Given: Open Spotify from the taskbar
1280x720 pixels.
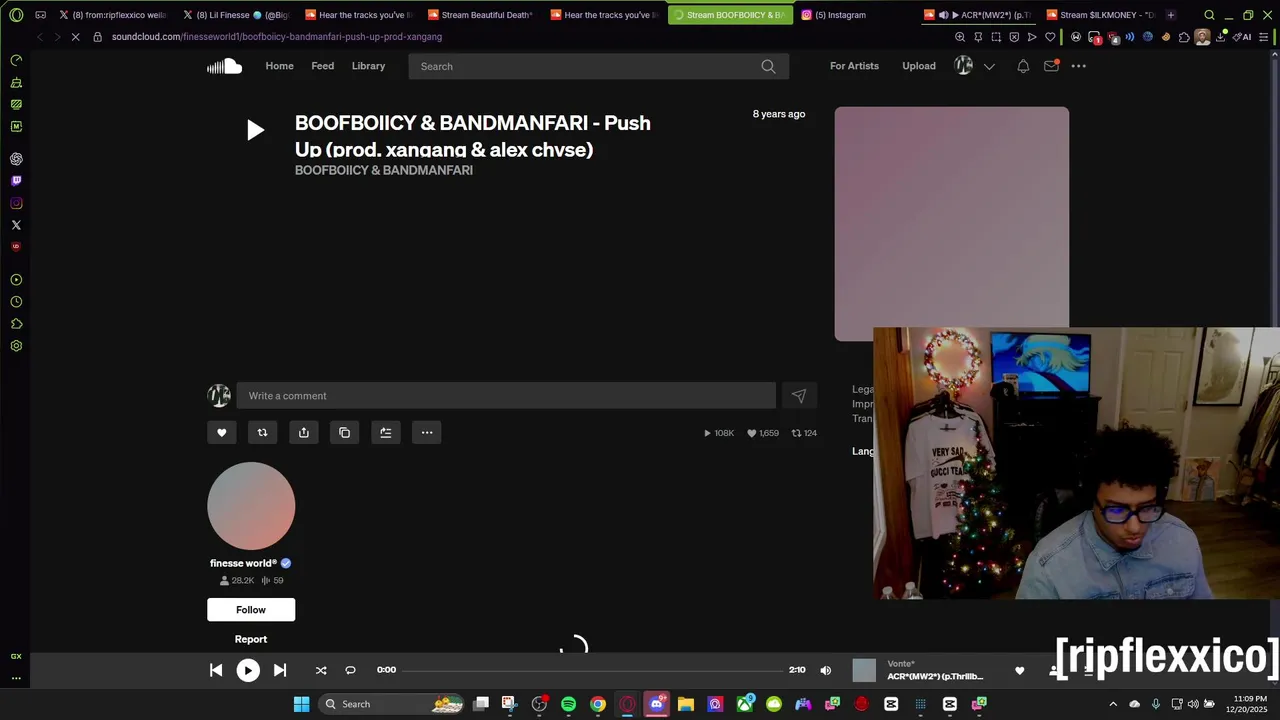Looking at the screenshot, I should [x=568, y=704].
